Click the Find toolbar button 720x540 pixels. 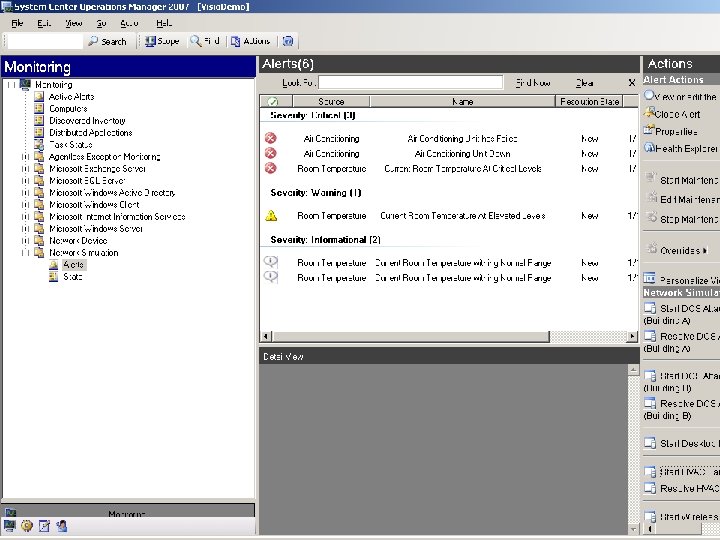point(205,41)
